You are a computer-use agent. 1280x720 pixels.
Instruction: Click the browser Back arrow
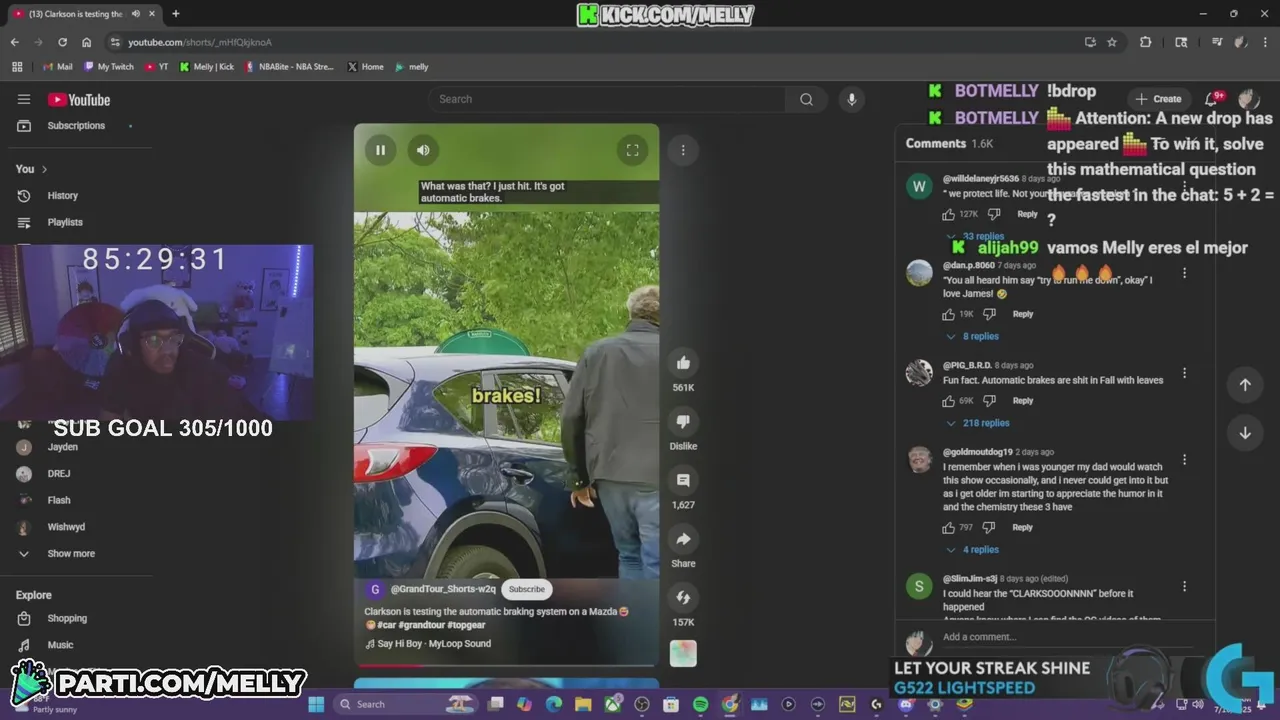click(14, 42)
